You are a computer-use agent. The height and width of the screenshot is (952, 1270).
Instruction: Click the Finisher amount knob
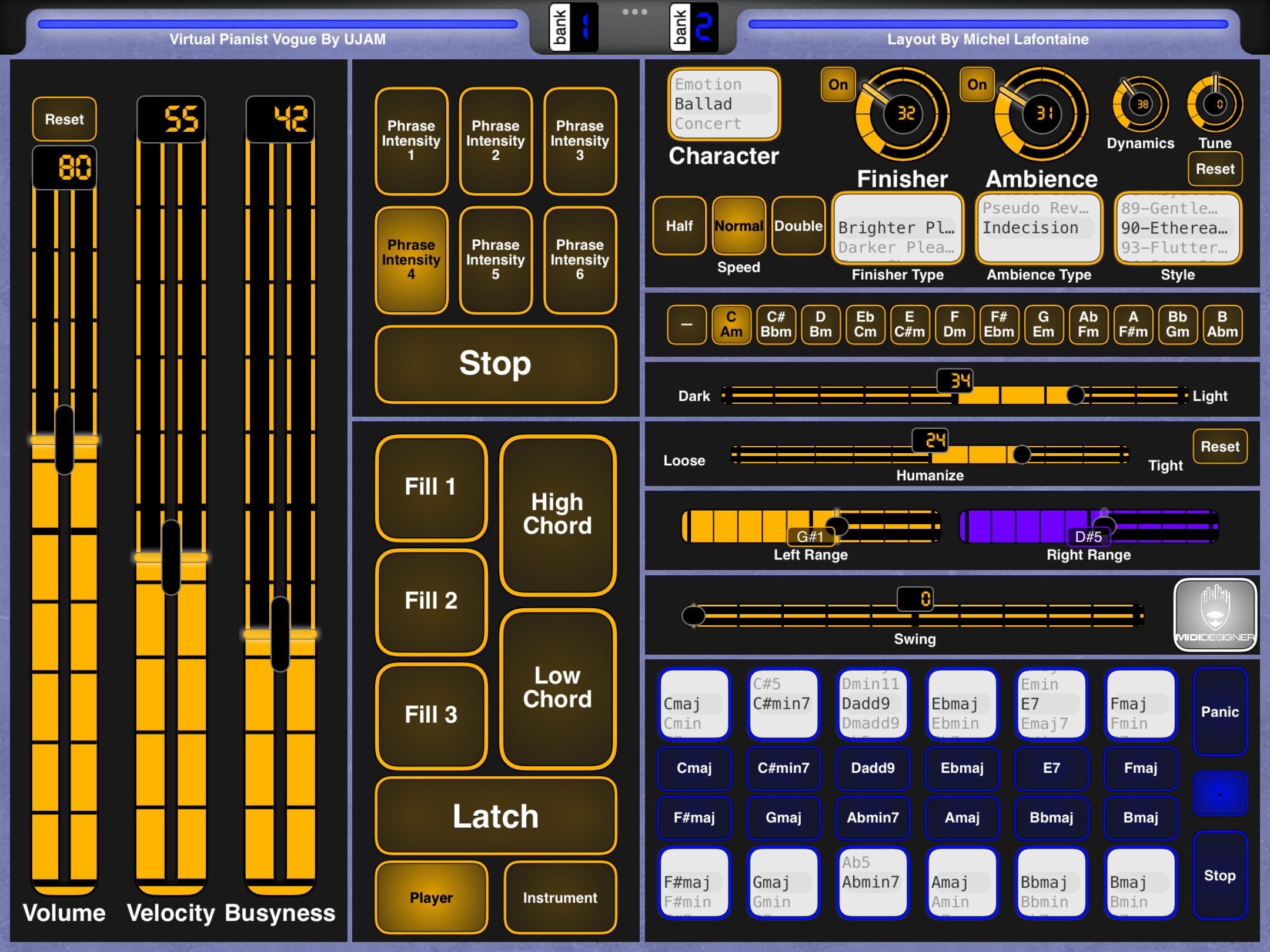(x=903, y=113)
